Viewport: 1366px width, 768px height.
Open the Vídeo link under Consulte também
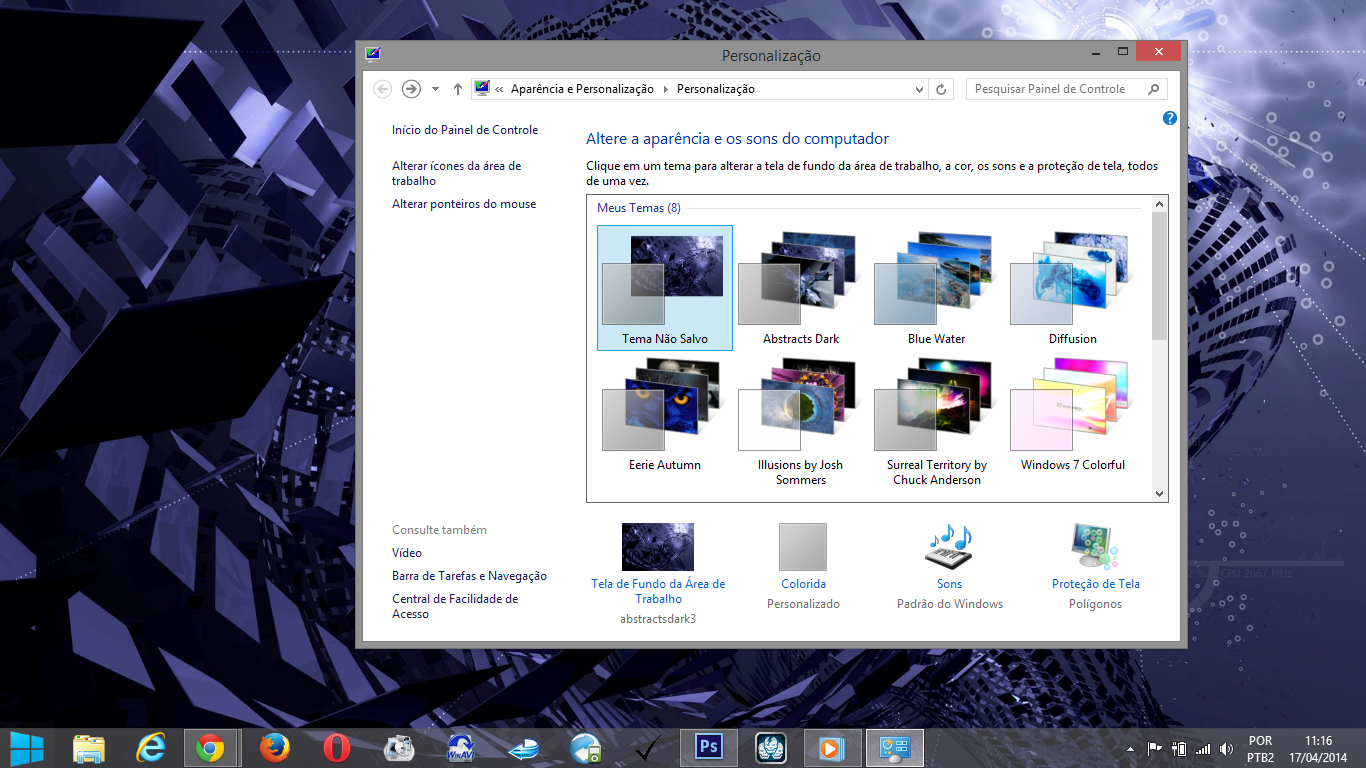(x=407, y=553)
